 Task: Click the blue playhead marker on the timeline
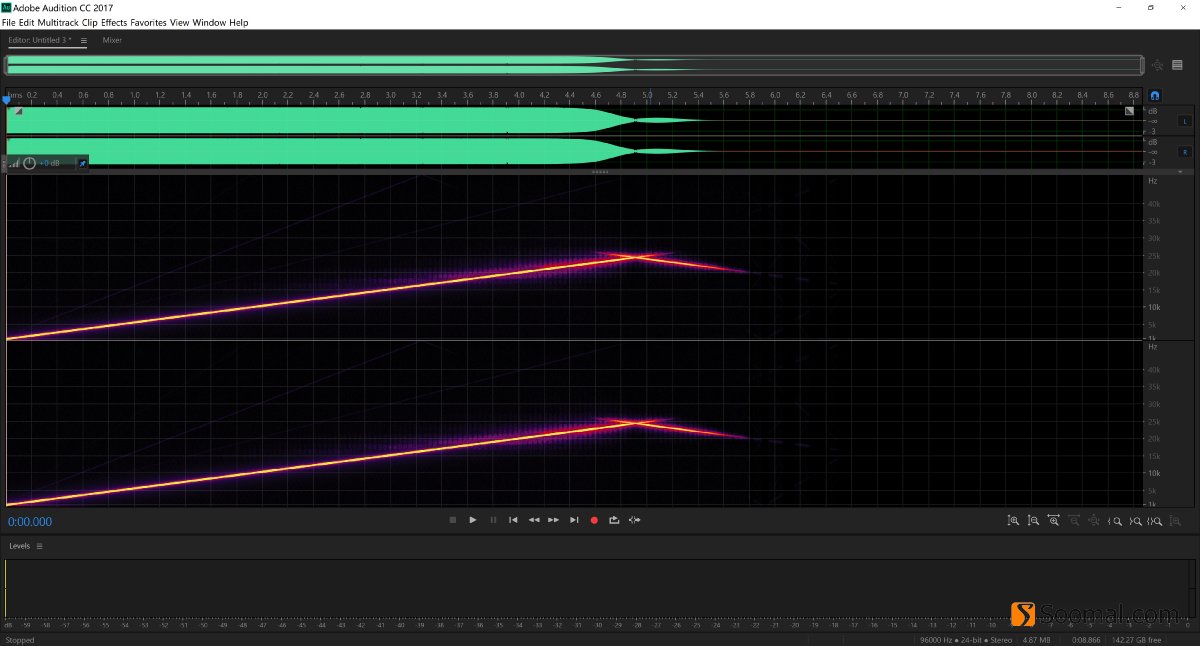click(x=7, y=100)
